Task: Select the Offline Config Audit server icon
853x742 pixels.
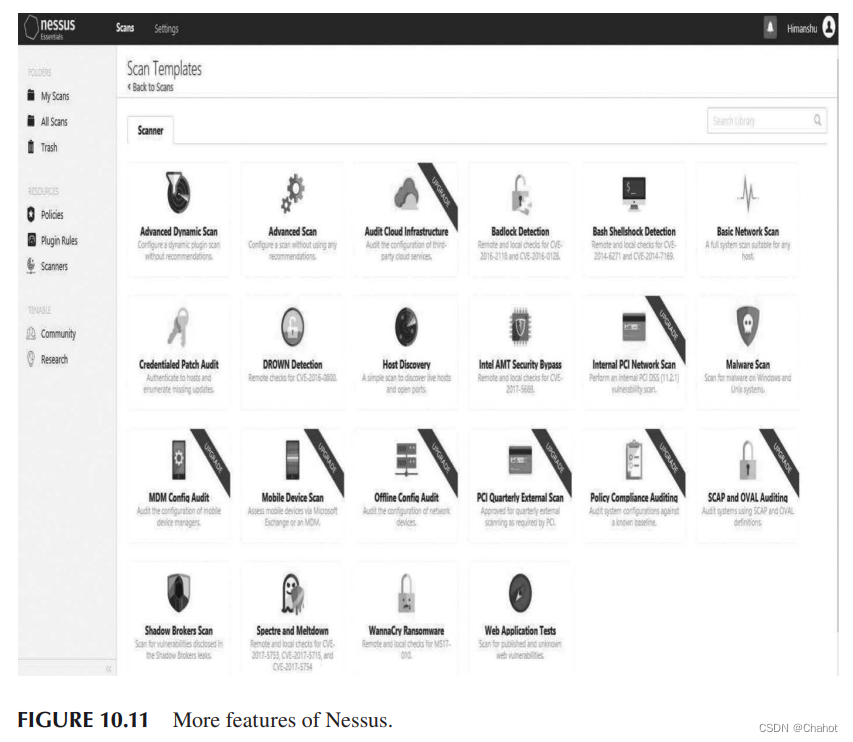Action: [x=406, y=460]
